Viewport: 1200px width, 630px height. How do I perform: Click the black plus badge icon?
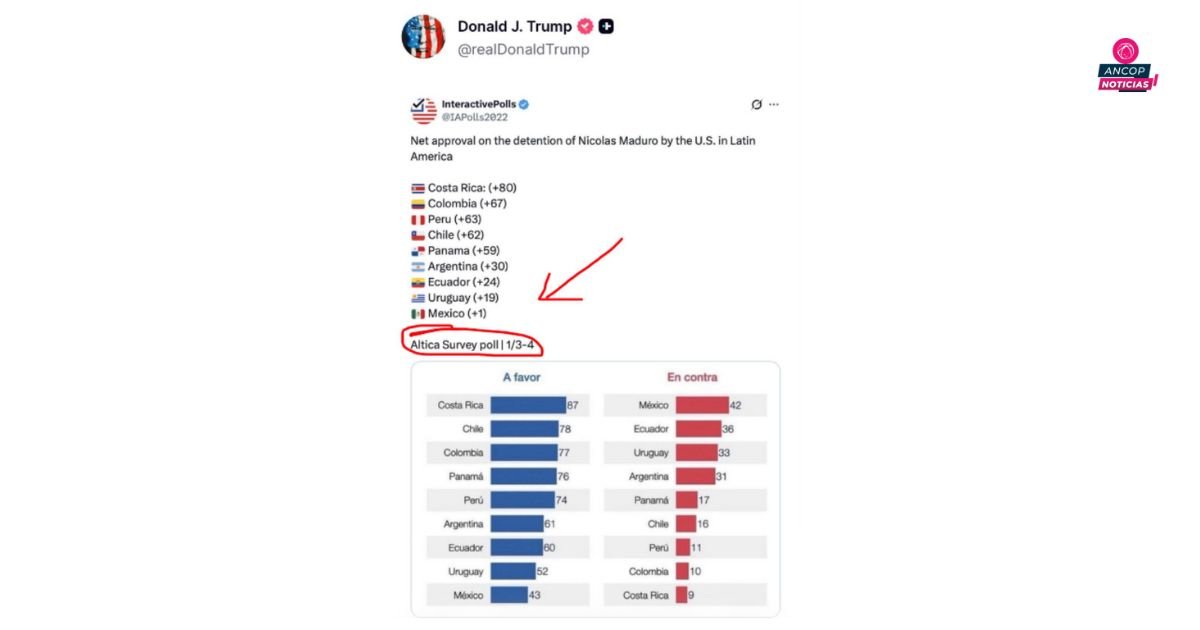click(606, 27)
